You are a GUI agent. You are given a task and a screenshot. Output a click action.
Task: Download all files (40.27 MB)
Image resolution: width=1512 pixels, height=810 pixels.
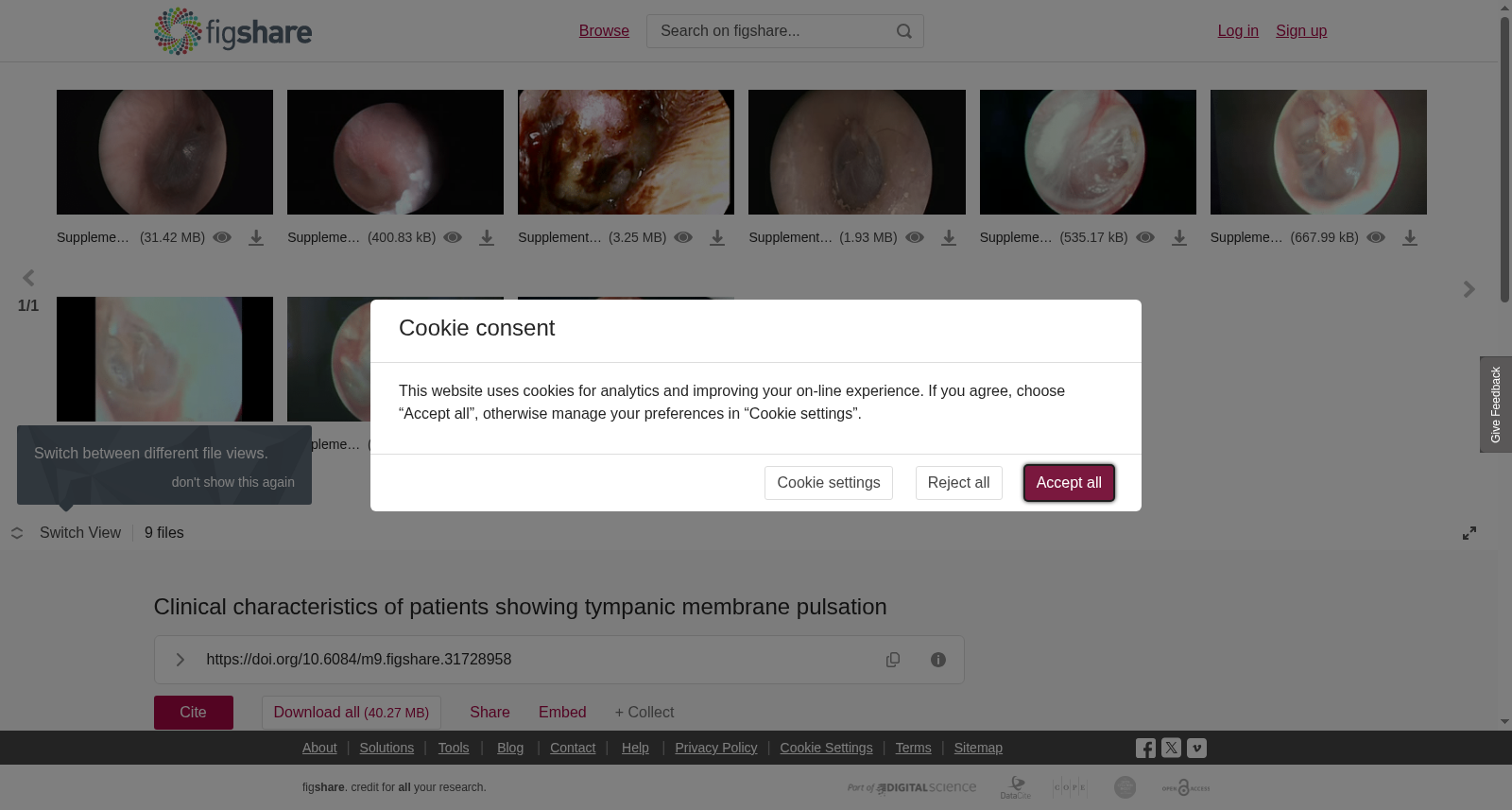pos(352,713)
